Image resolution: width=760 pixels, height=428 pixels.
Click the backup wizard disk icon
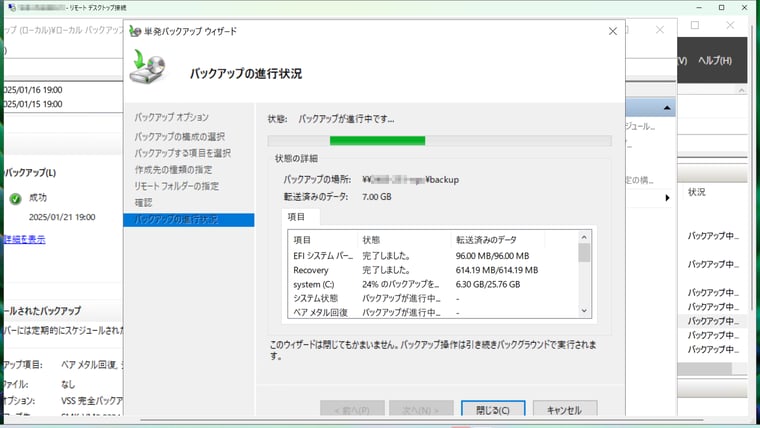coord(148,67)
